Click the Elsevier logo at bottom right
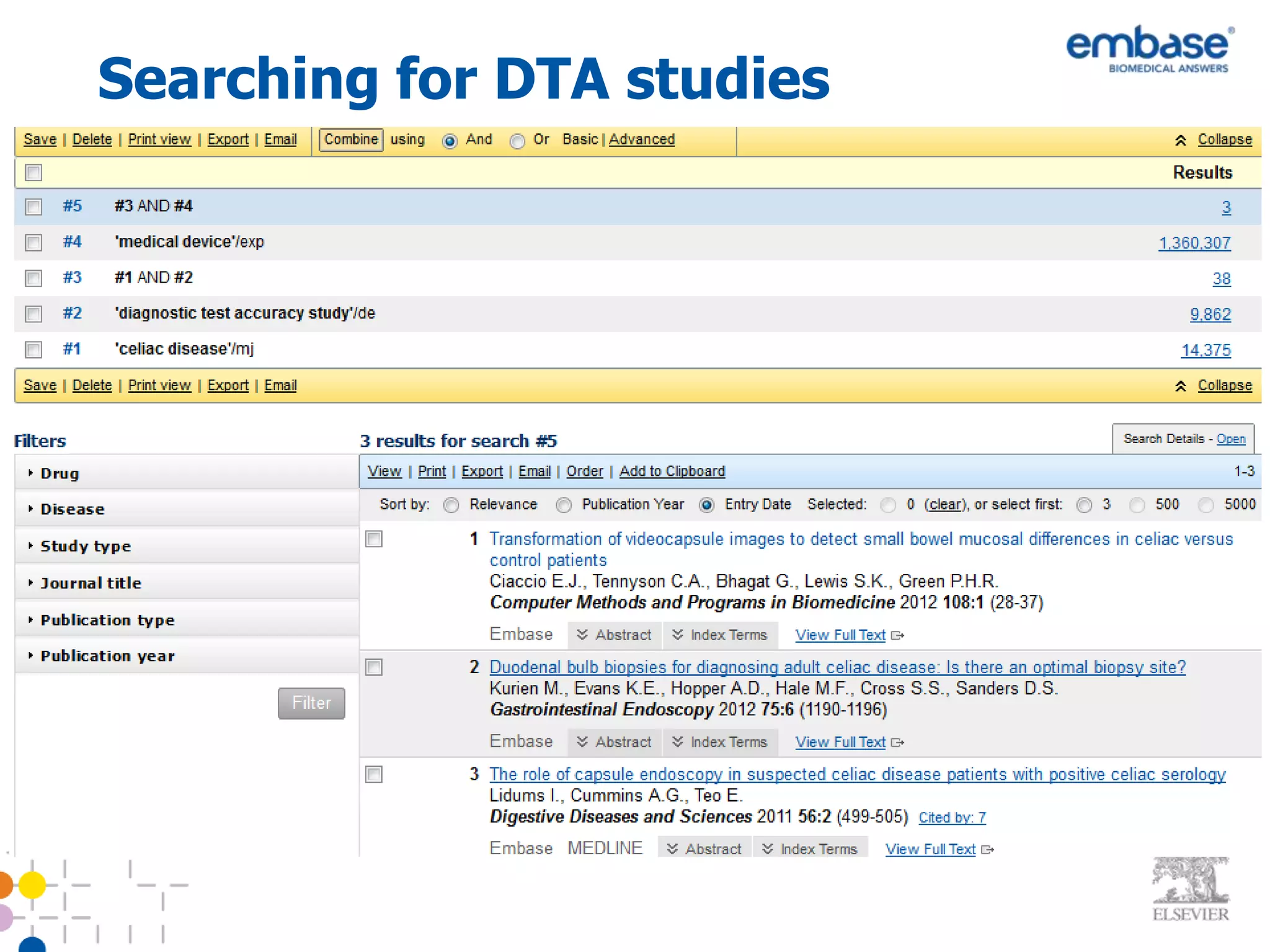The image size is (1270, 952). tap(1191, 889)
